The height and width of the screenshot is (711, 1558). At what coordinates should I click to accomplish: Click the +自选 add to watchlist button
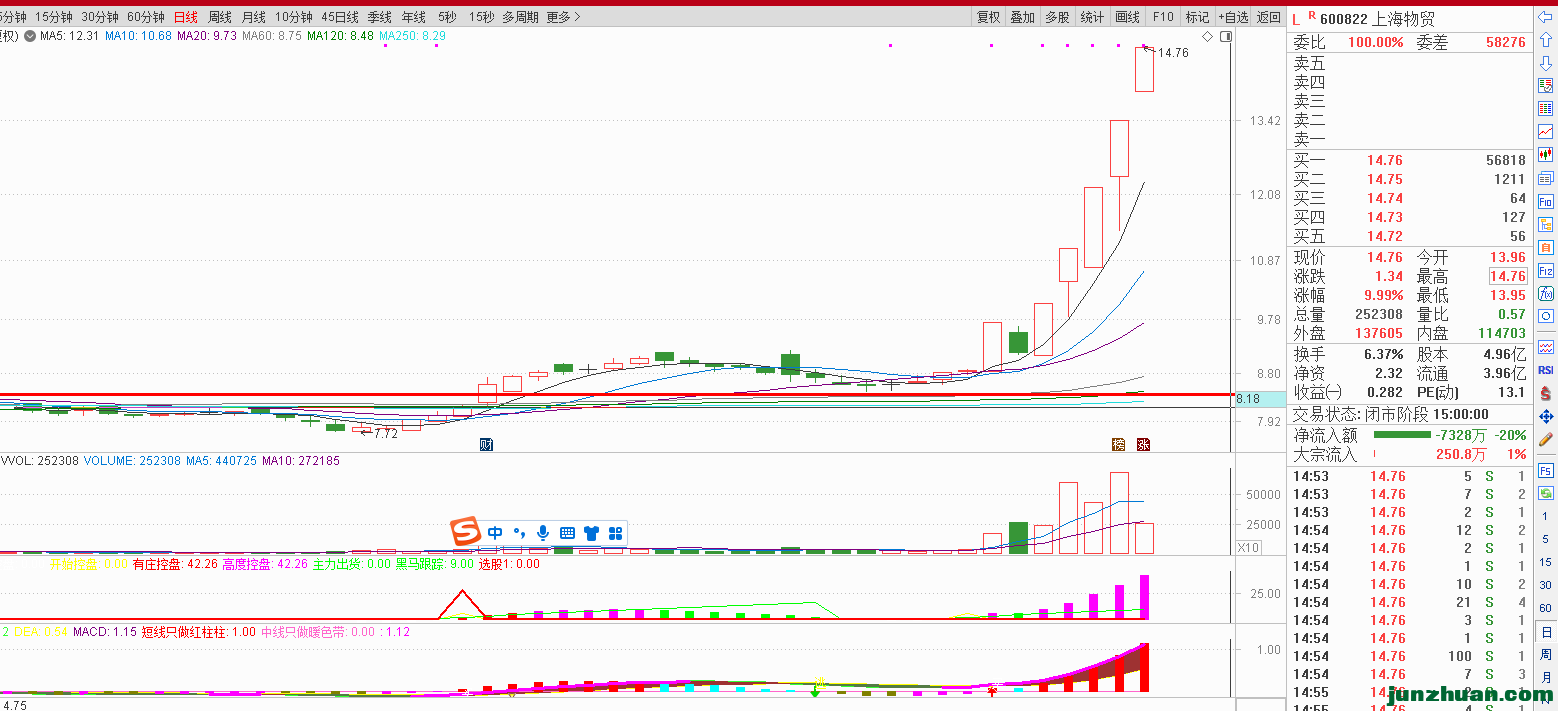[1232, 17]
